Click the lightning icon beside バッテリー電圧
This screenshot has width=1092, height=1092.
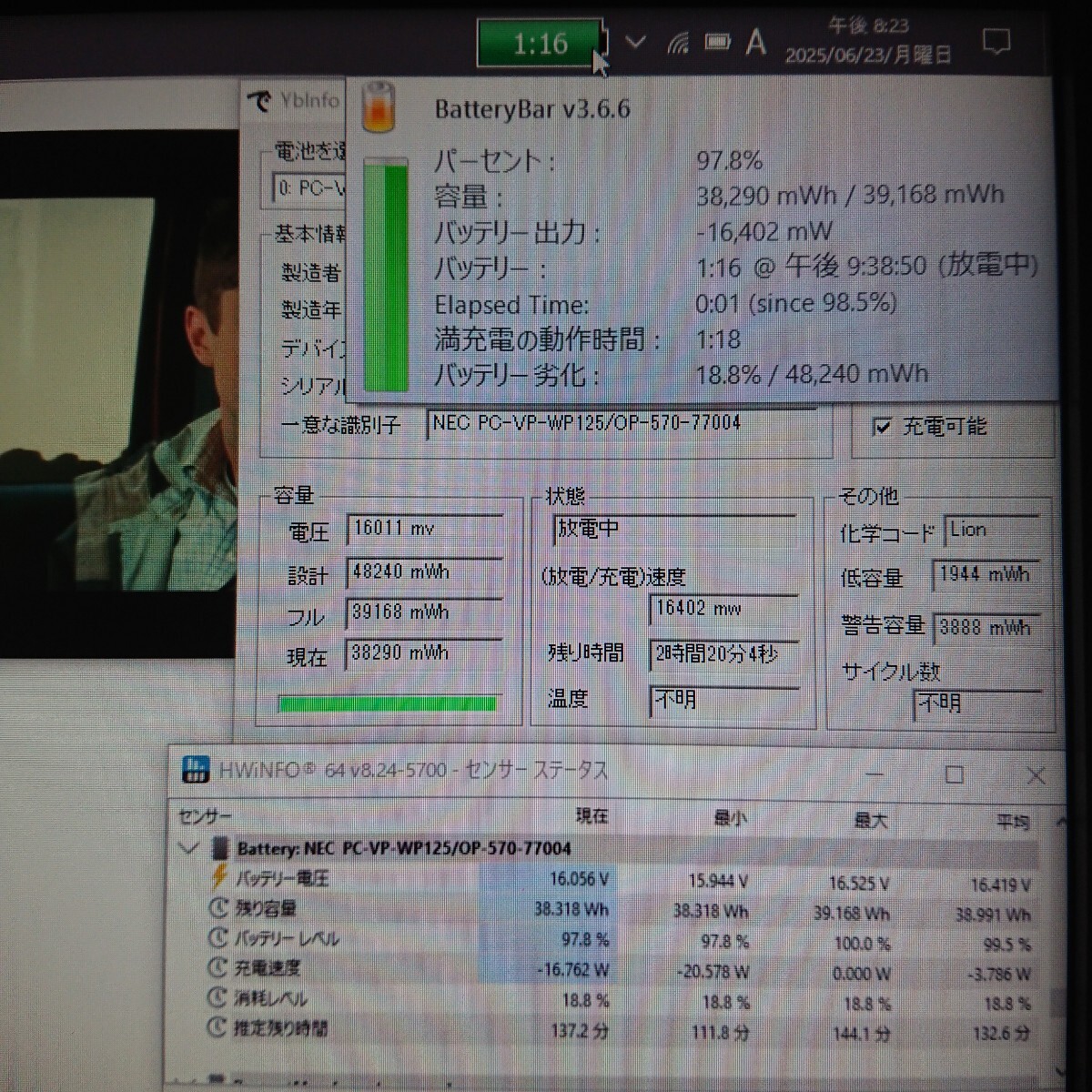(218, 877)
